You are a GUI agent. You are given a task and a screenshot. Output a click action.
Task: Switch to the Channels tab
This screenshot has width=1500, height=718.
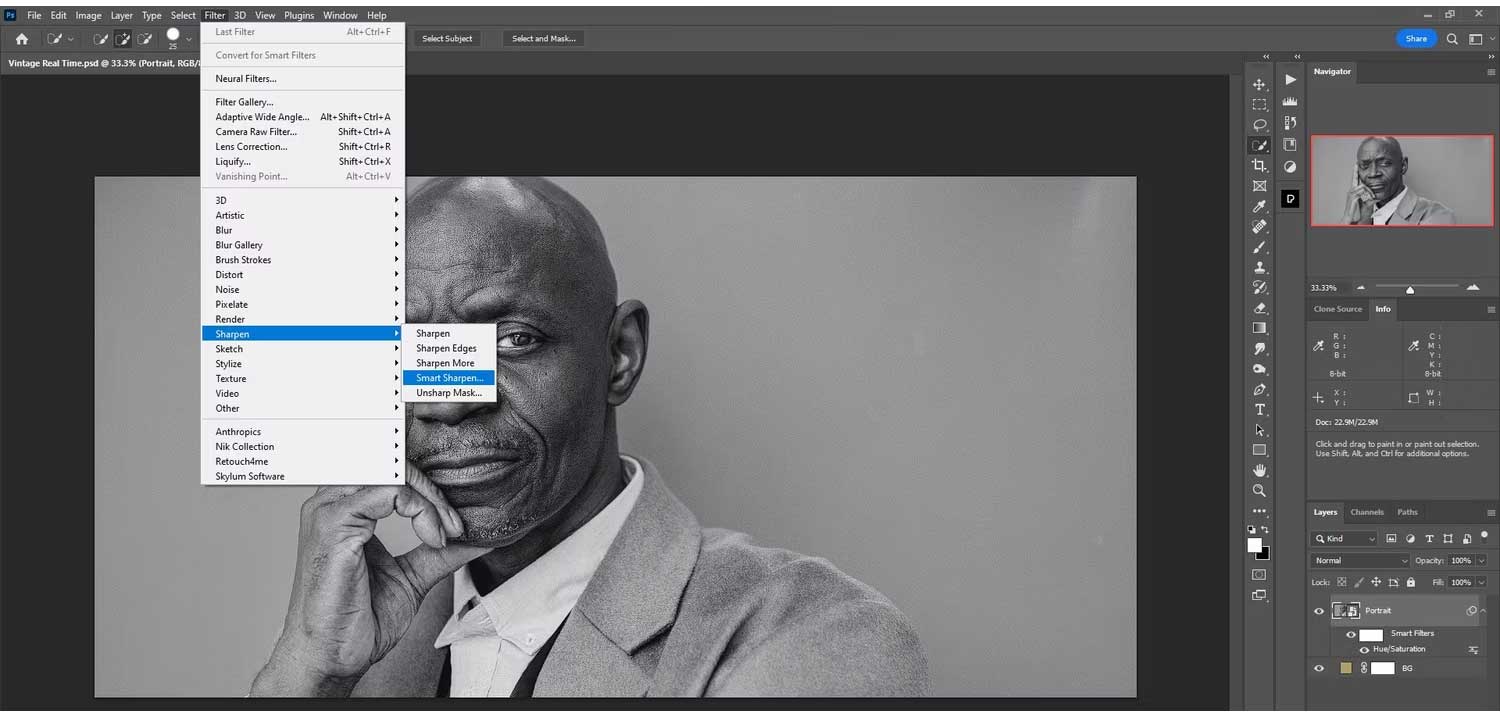click(x=1366, y=512)
